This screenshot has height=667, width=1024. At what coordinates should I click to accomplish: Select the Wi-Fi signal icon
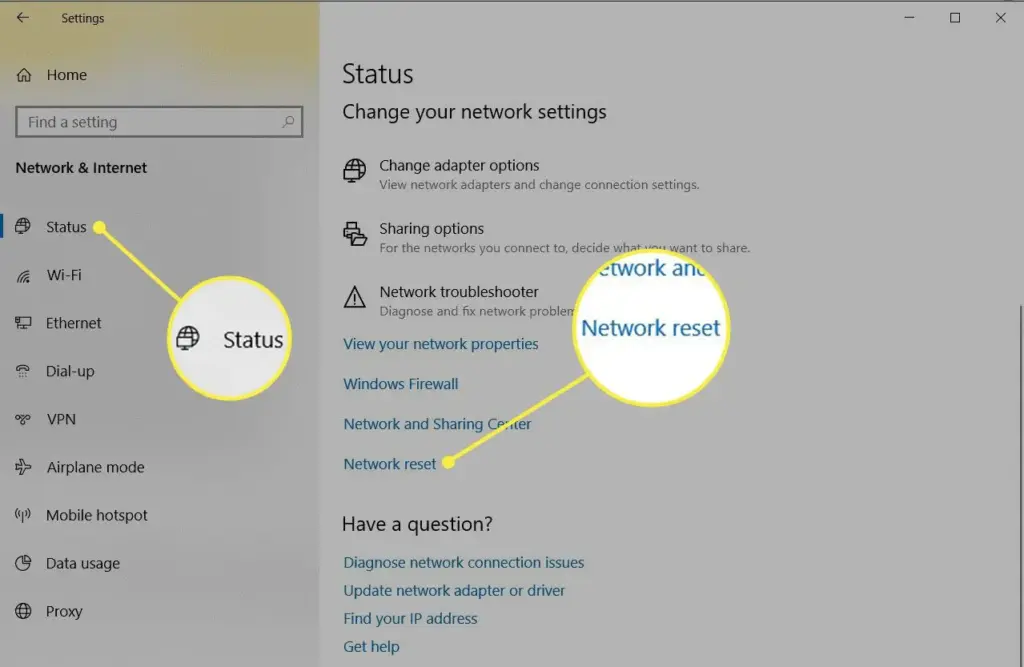click(24, 276)
